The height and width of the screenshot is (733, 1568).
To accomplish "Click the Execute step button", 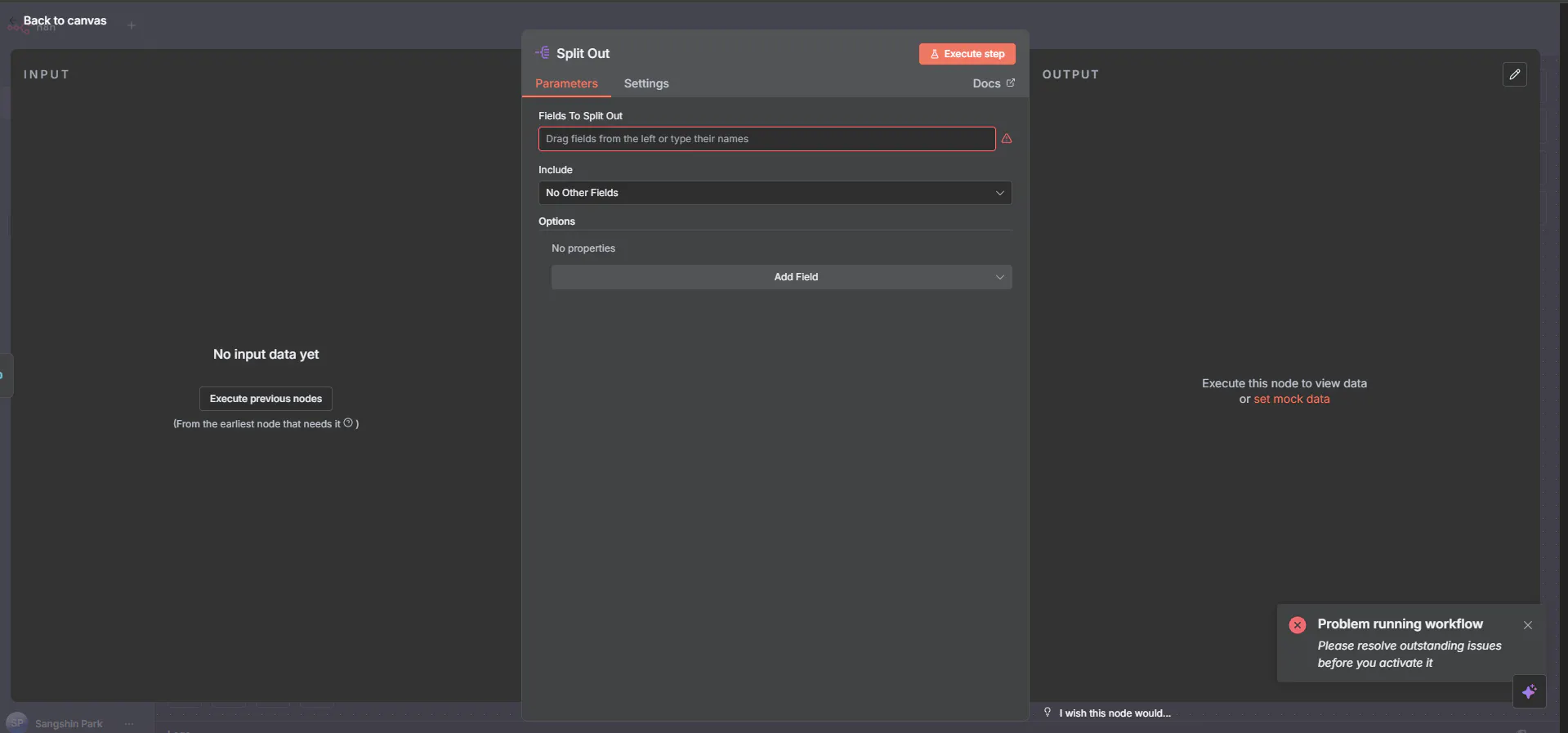I will point(967,54).
